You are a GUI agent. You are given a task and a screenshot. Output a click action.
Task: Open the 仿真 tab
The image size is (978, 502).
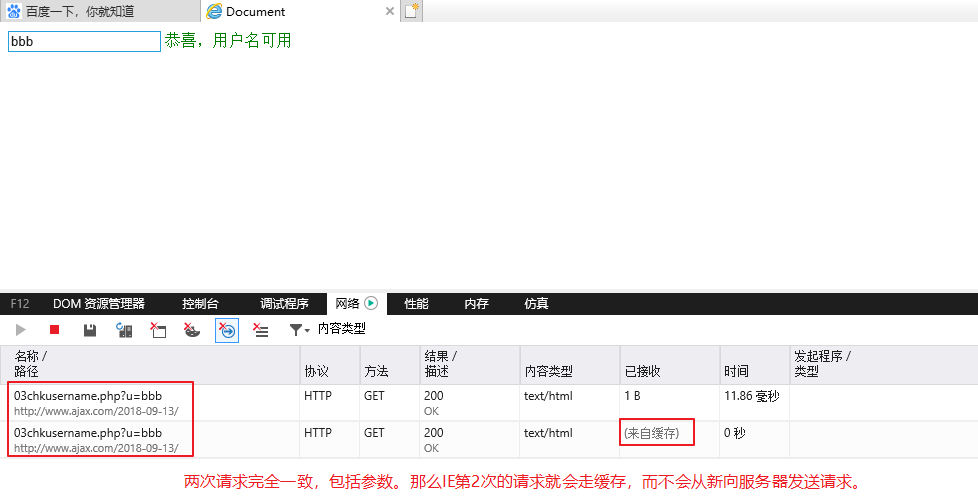(x=536, y=304)
